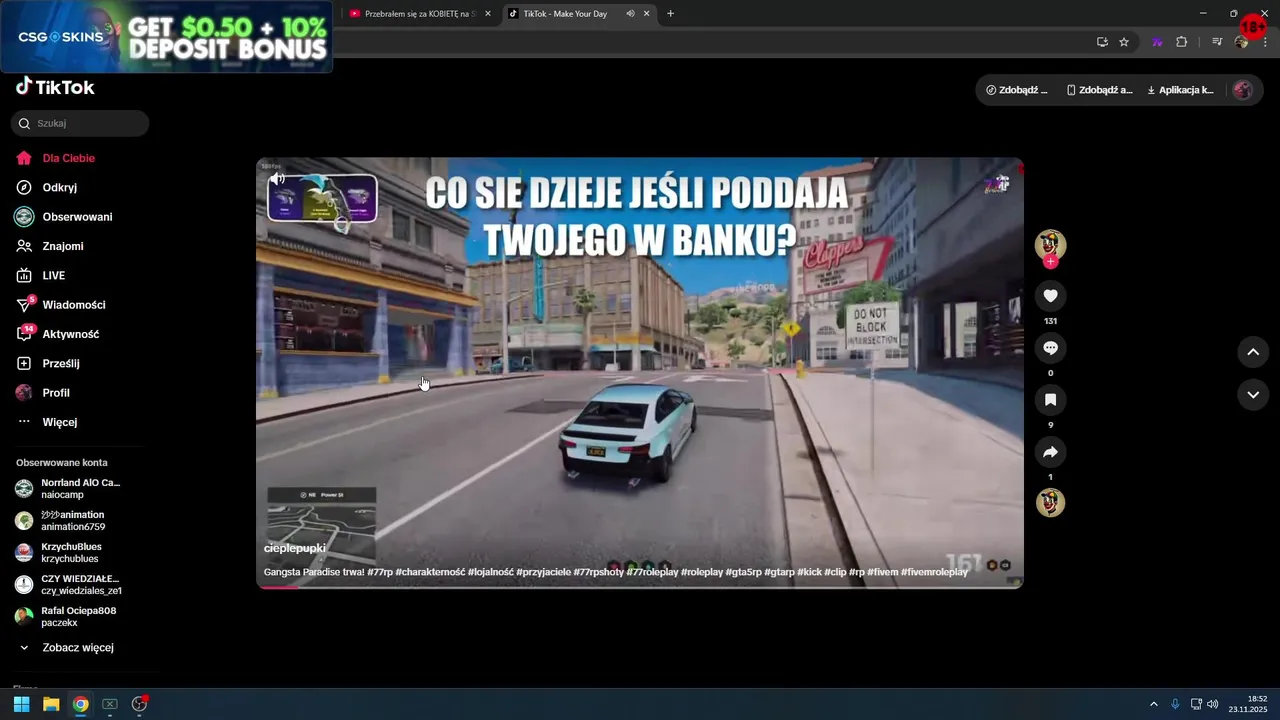
Task: Open Znajomi in the sidebar
Action: [x=63, y=246]
